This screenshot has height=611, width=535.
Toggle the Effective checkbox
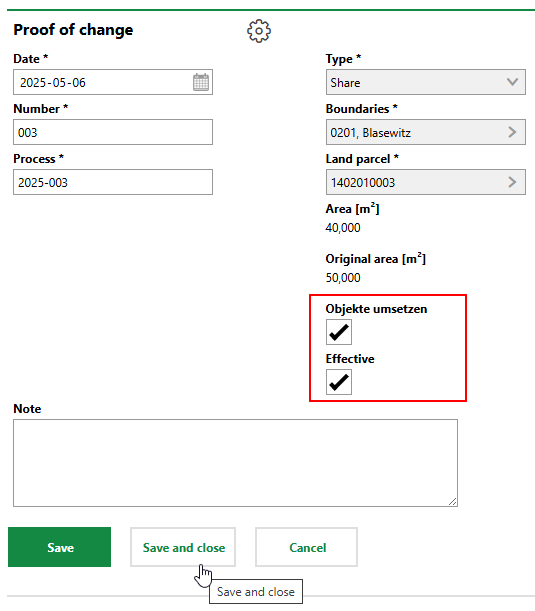(339, 382)
